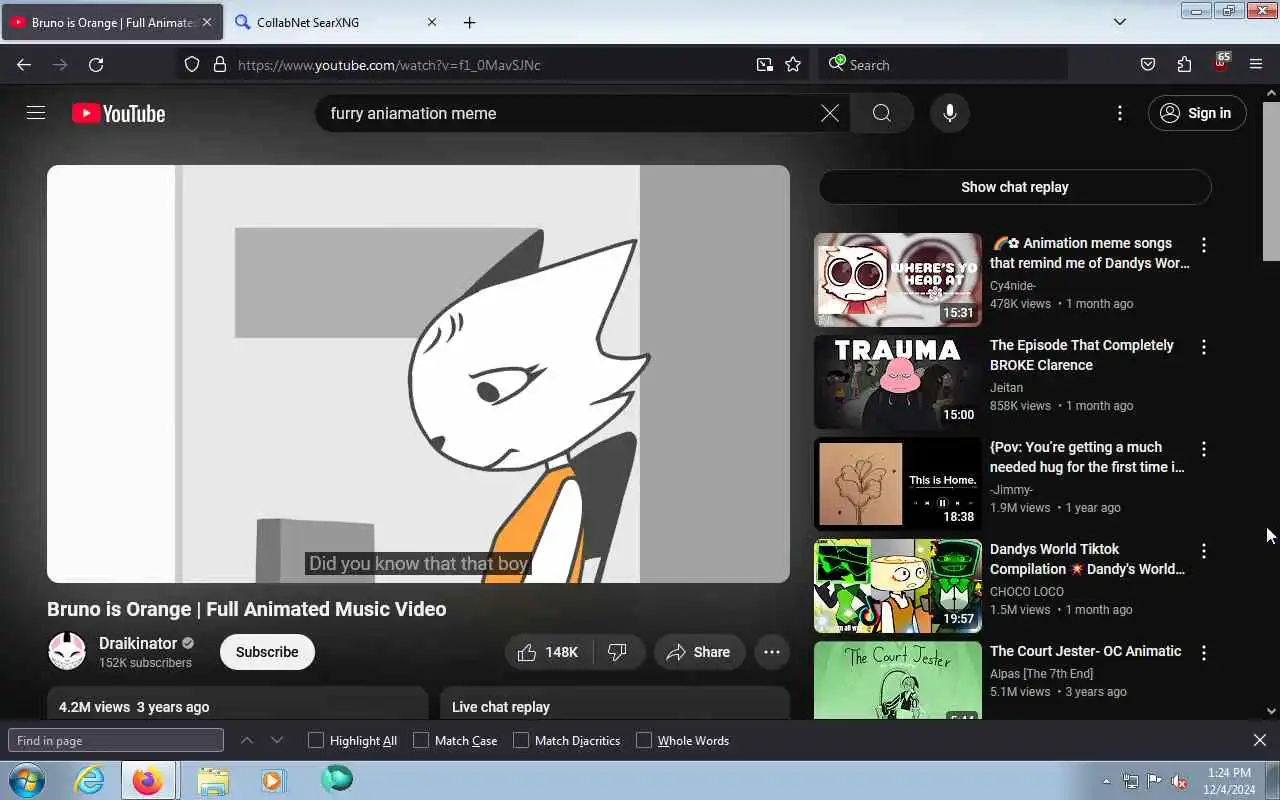Open TRAUMA Clarence video thumbnail

click(898, 381)
